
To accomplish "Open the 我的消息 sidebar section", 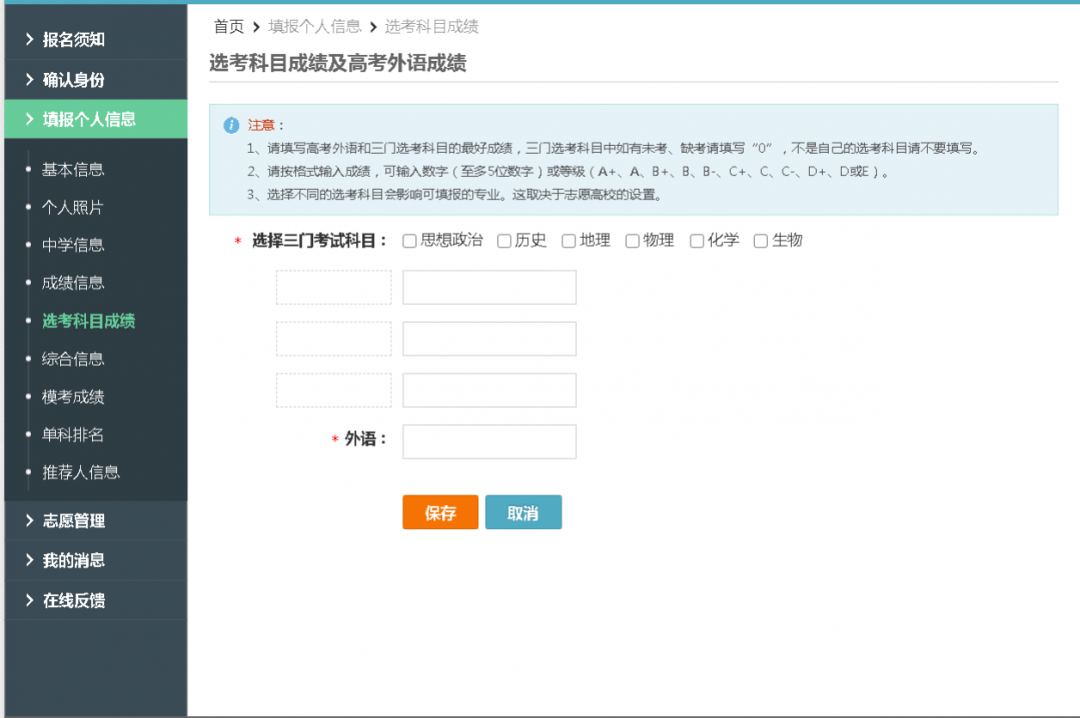I will click(95, 561).
